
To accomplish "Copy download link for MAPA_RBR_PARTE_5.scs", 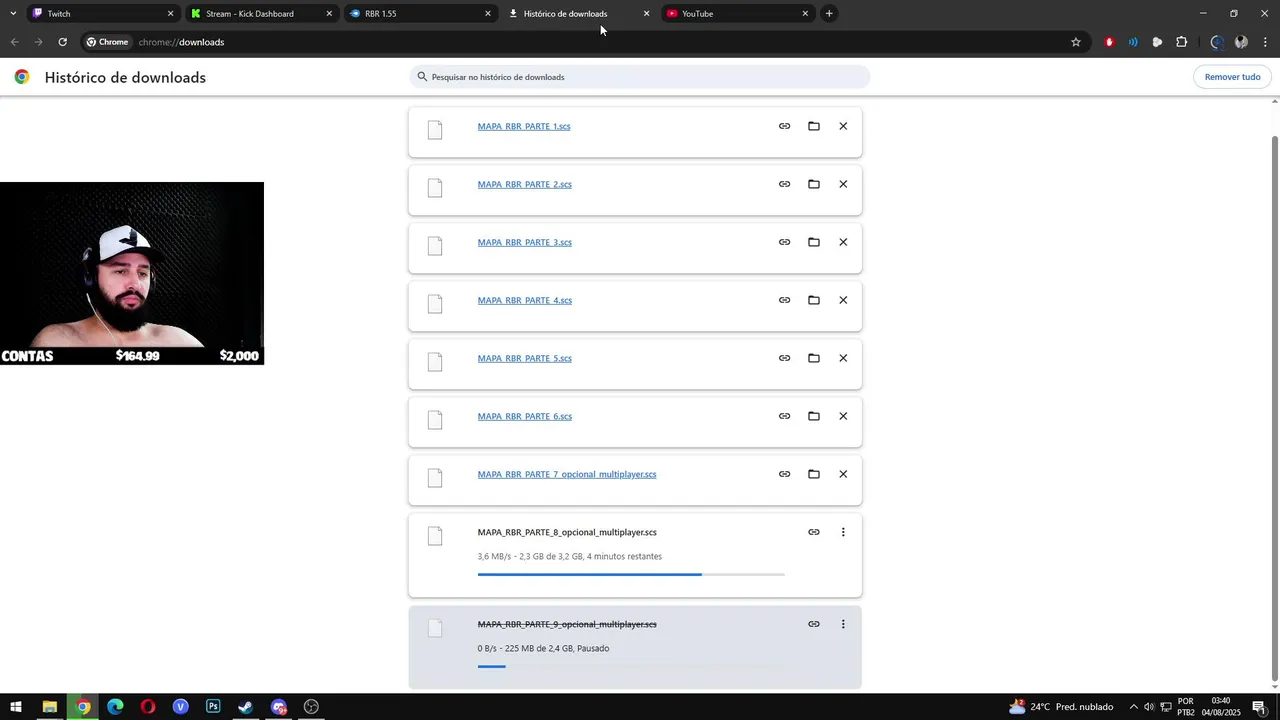I will [x=784, y=358].
